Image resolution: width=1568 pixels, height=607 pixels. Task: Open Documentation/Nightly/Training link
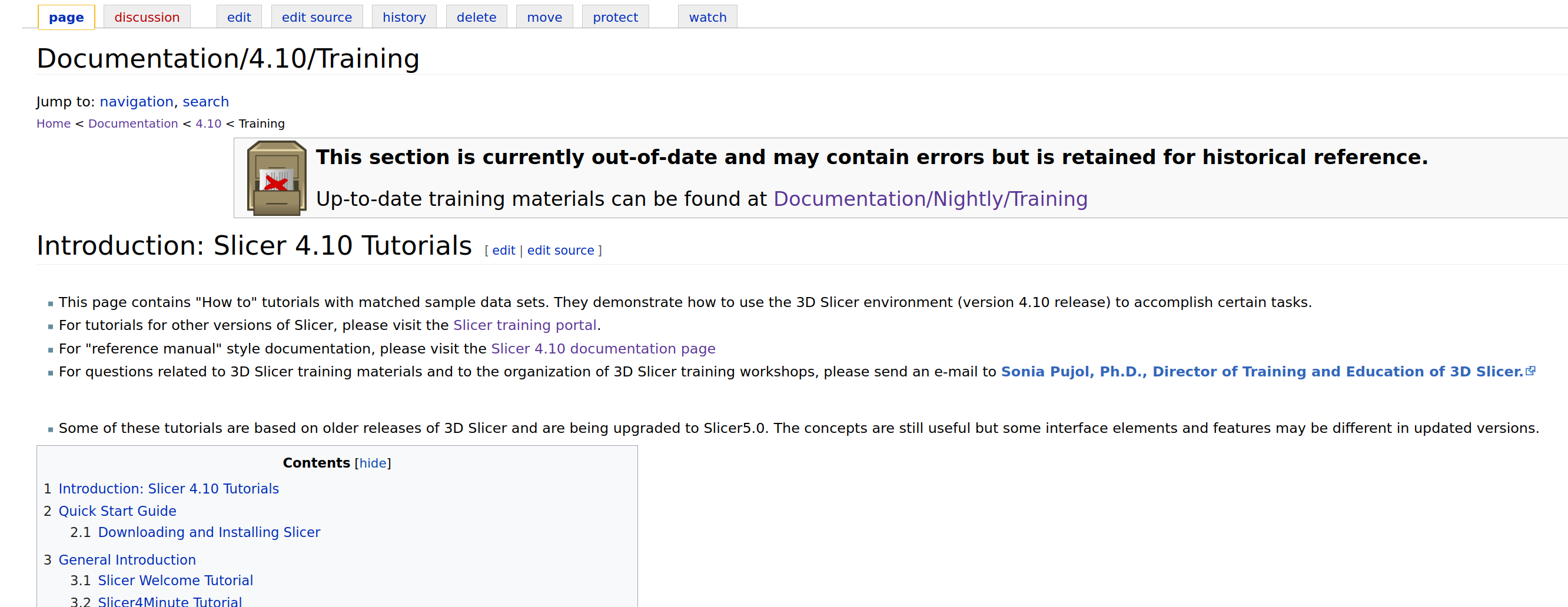click(930, 198)
